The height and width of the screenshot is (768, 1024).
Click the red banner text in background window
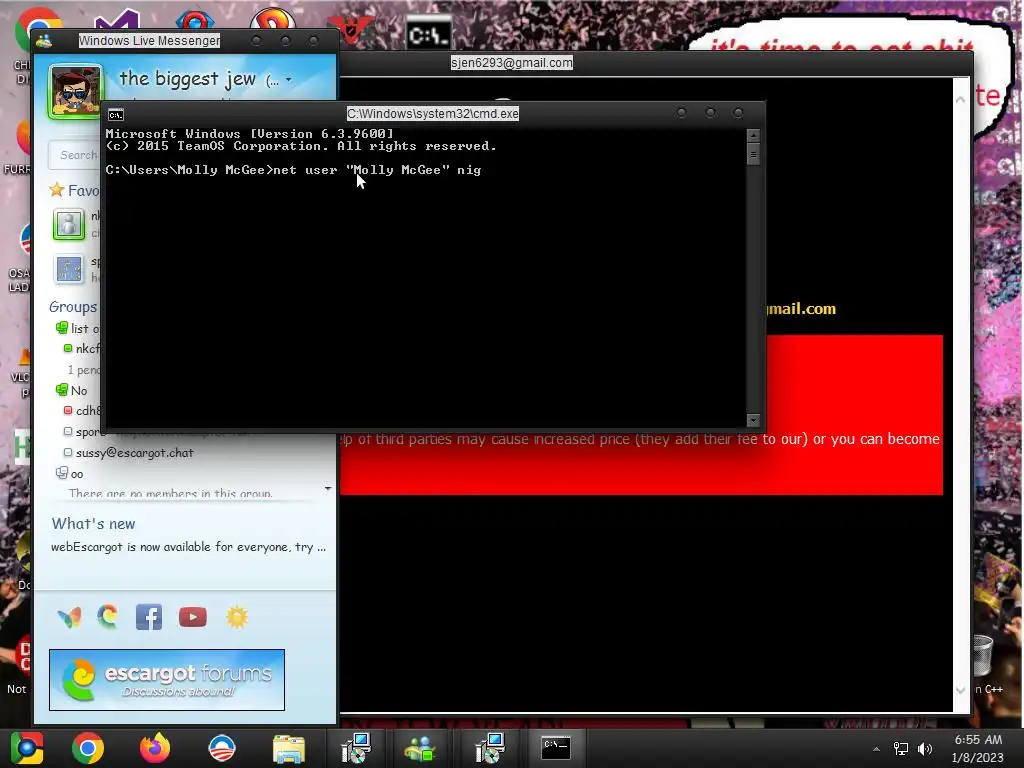(x=640, y=439)
